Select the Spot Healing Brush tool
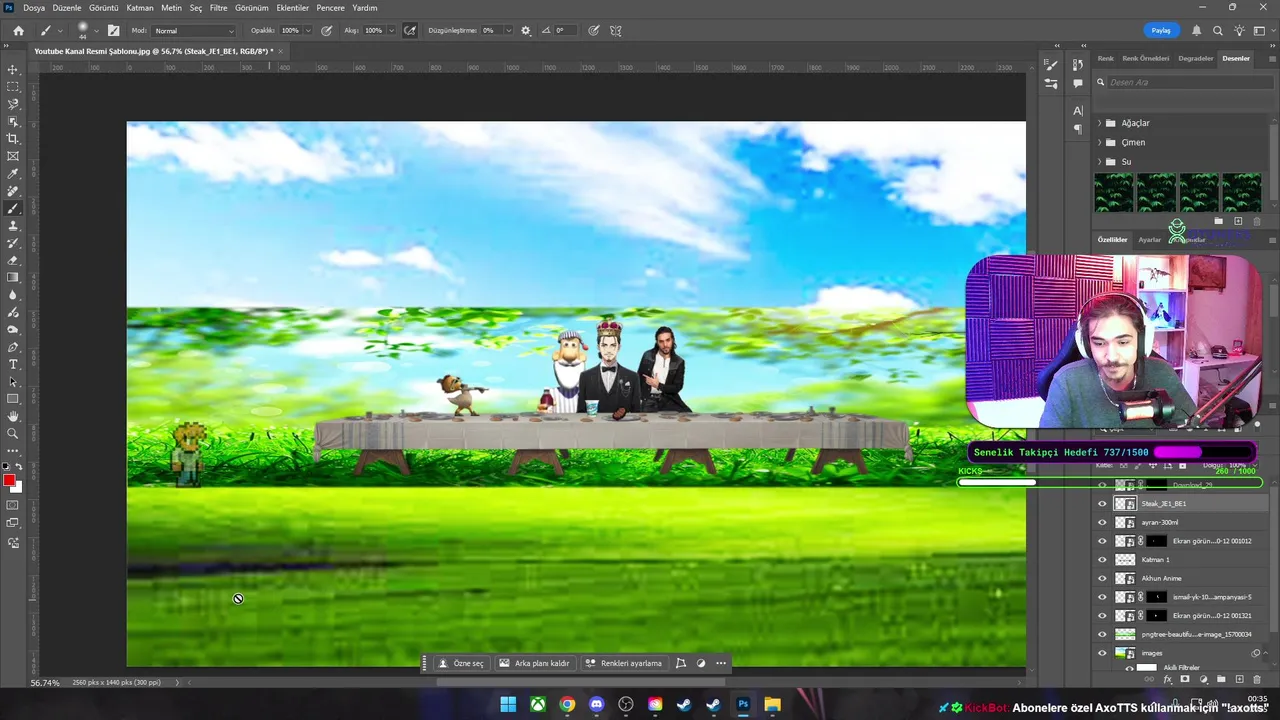 click(x=13, y=191)
